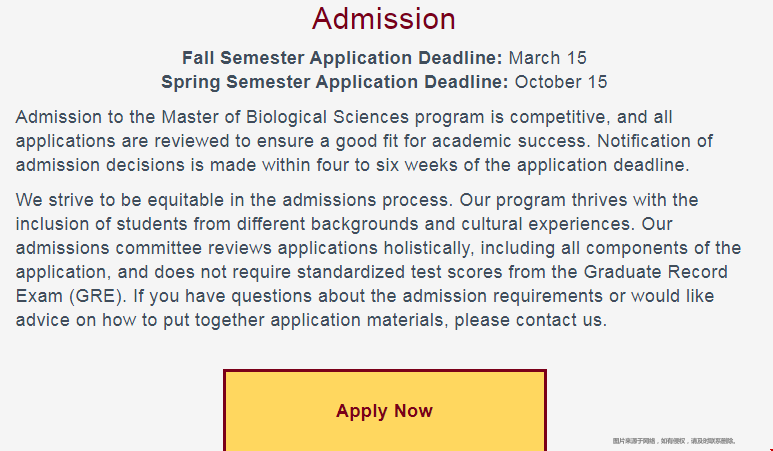The height and width of the screenshot is (451, 773).
Task: Click the October 15 deadline date
Action: [x=561, y=82]
